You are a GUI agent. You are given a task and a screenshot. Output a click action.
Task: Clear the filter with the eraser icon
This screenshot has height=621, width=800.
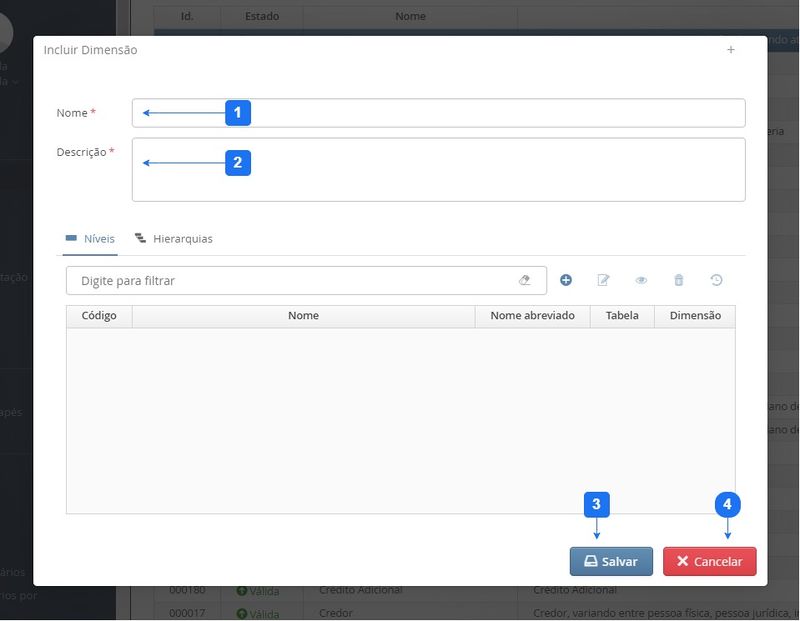point(525,281)
